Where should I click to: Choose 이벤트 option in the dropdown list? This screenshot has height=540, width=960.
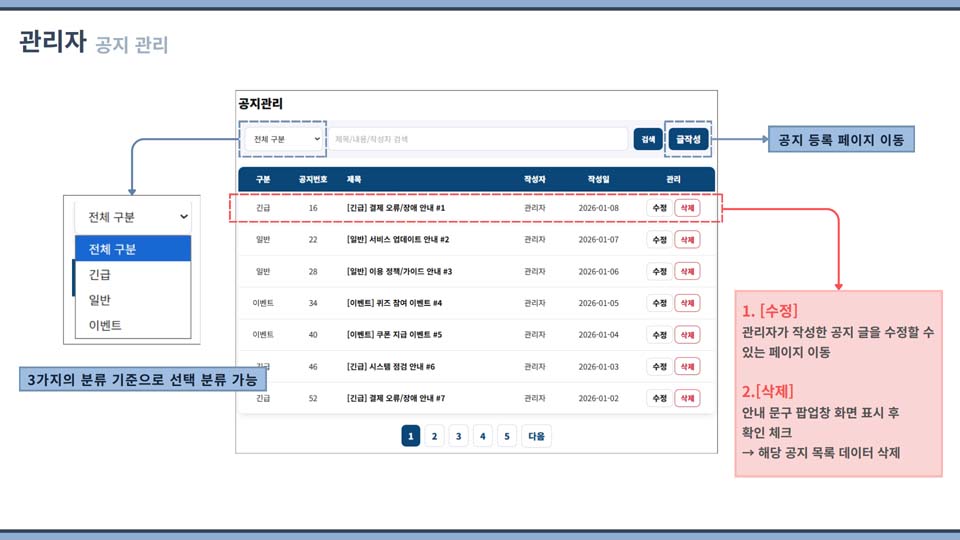pyautogui.click(x=132, y=325)
